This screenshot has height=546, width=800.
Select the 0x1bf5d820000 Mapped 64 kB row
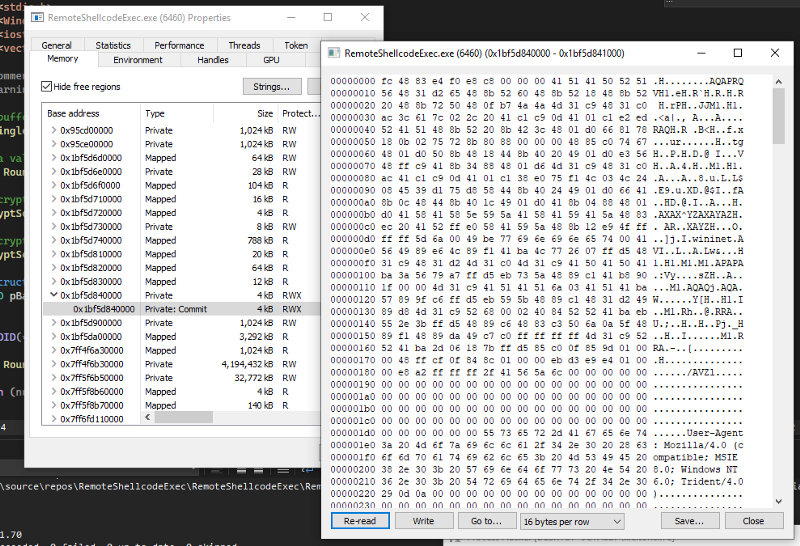[x=182, y=268]
